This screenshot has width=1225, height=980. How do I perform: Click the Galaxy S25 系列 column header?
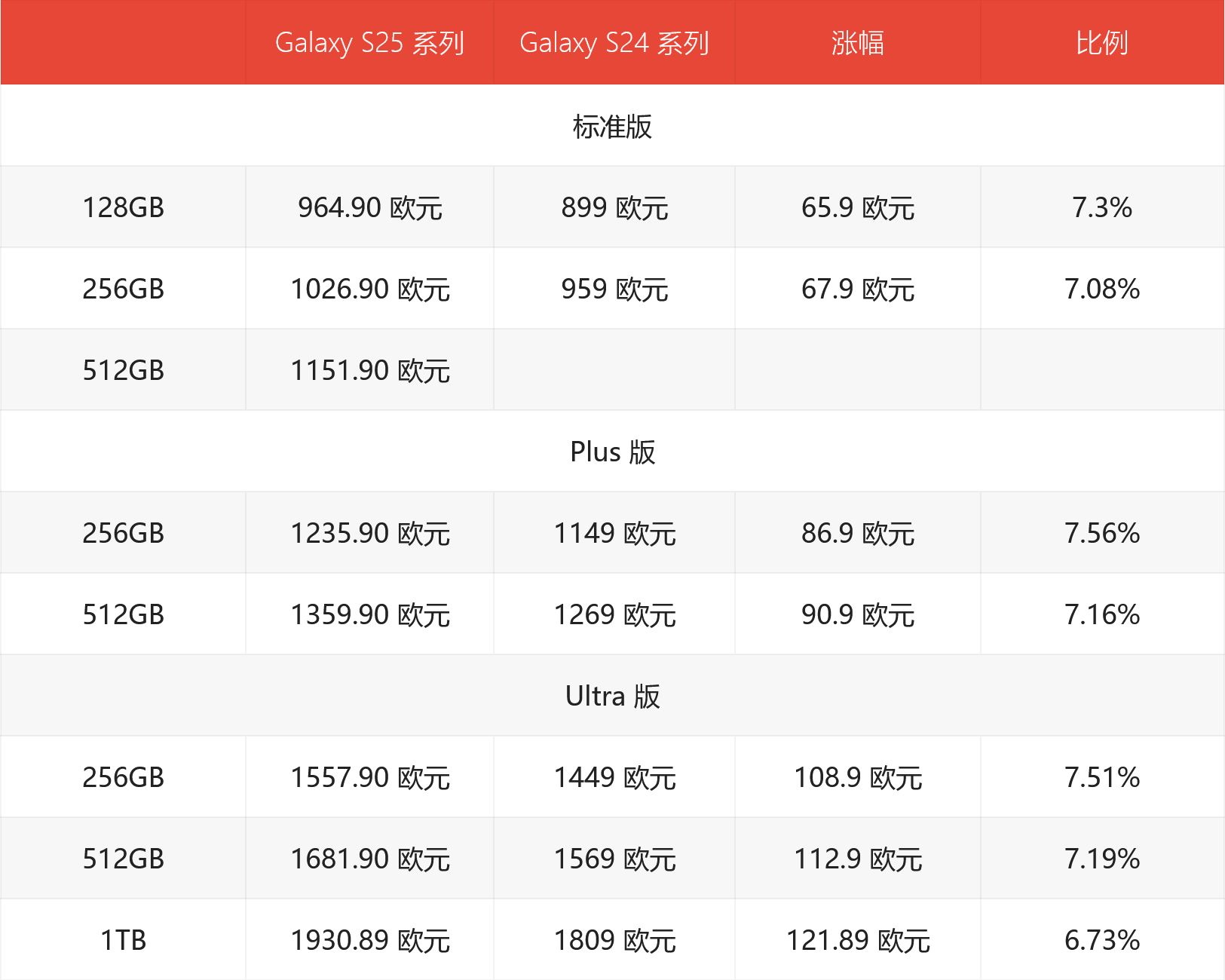369,43
